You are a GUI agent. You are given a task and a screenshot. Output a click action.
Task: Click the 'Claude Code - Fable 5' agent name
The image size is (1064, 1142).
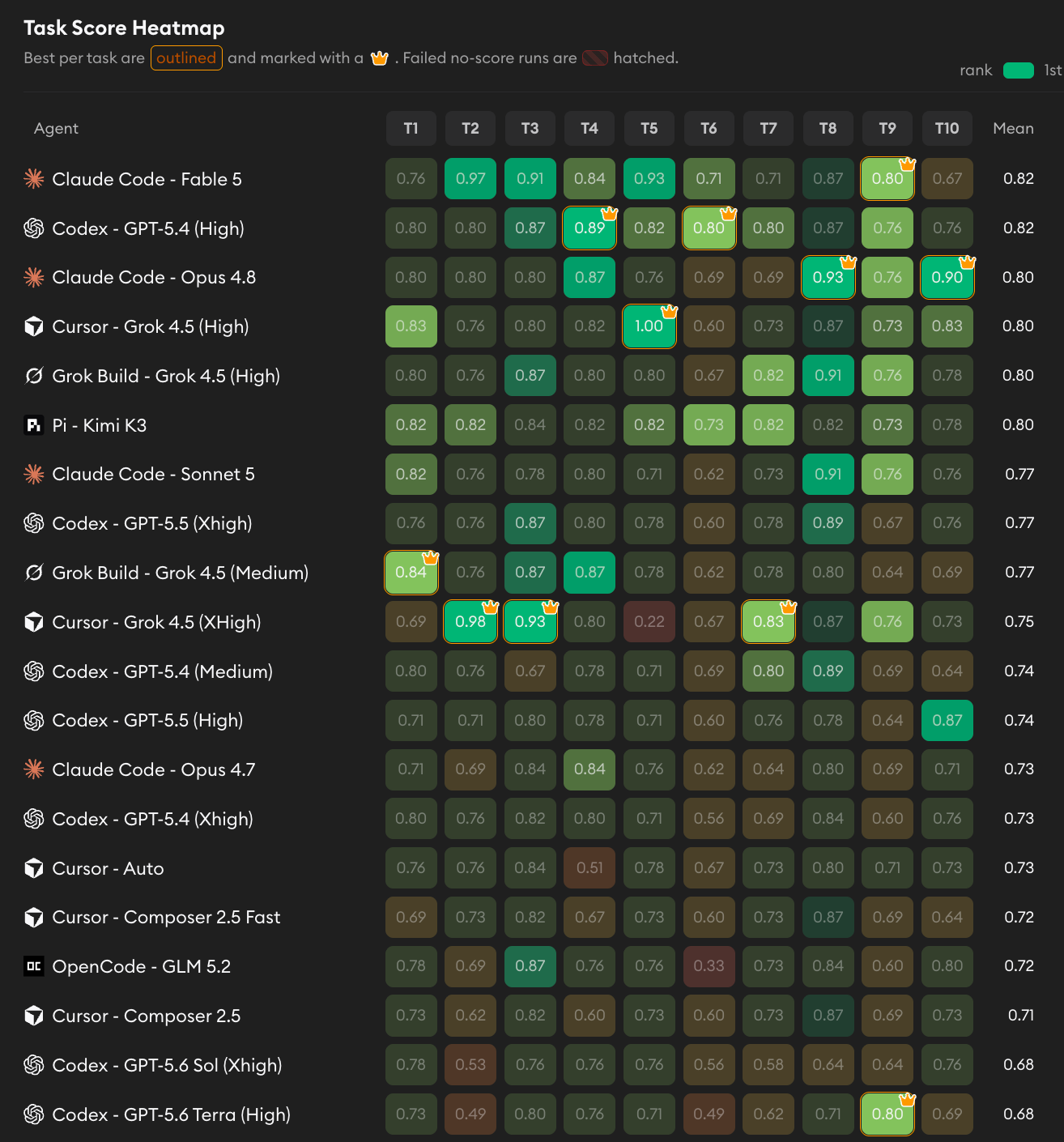[x=147, y=179]
